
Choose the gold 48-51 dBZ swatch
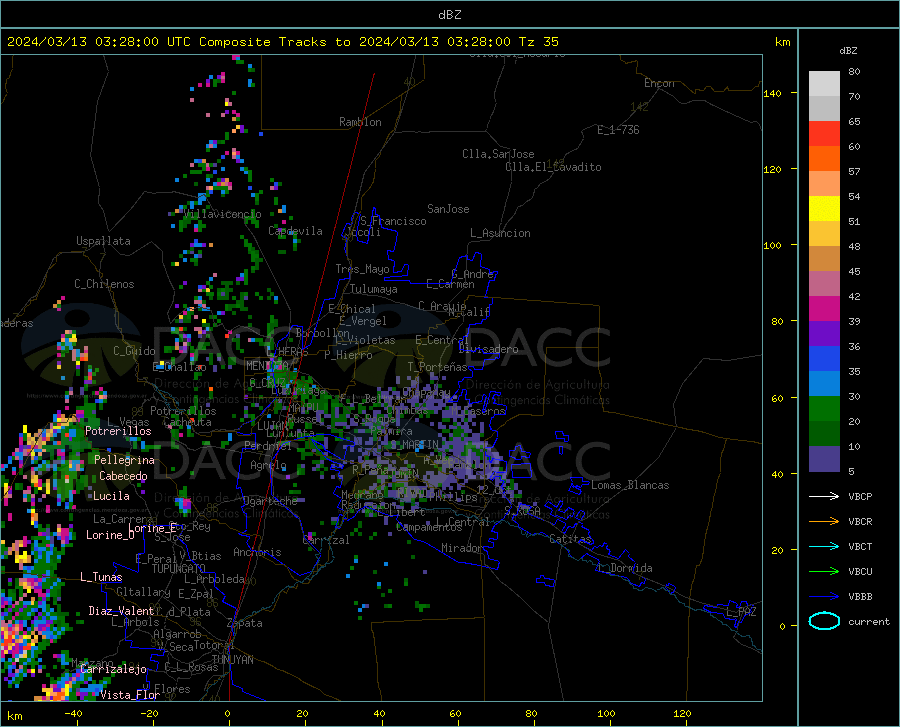(x=824, y=234)
